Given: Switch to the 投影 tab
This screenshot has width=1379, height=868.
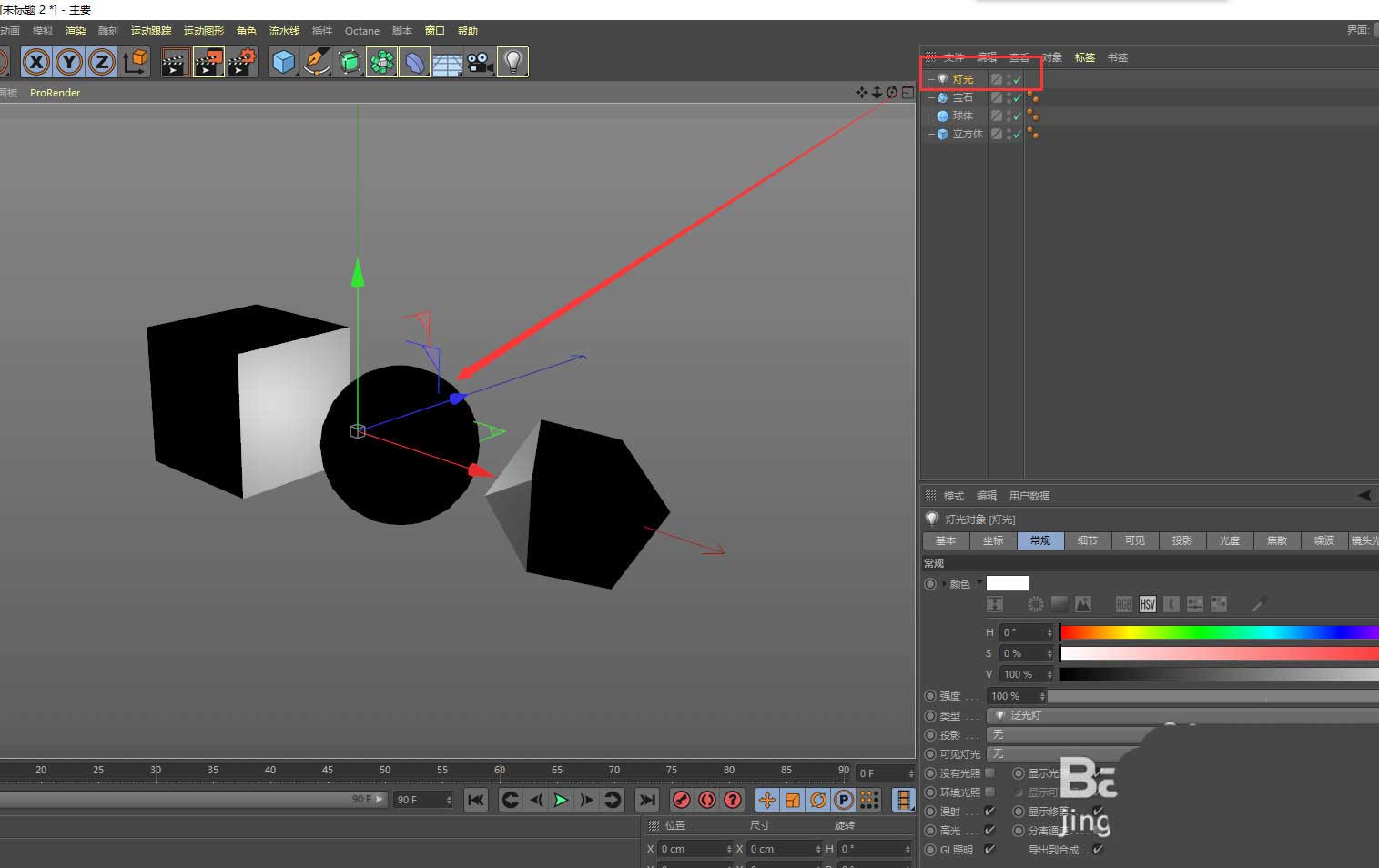Looking at the screenshot, I should click(1182, 540).
